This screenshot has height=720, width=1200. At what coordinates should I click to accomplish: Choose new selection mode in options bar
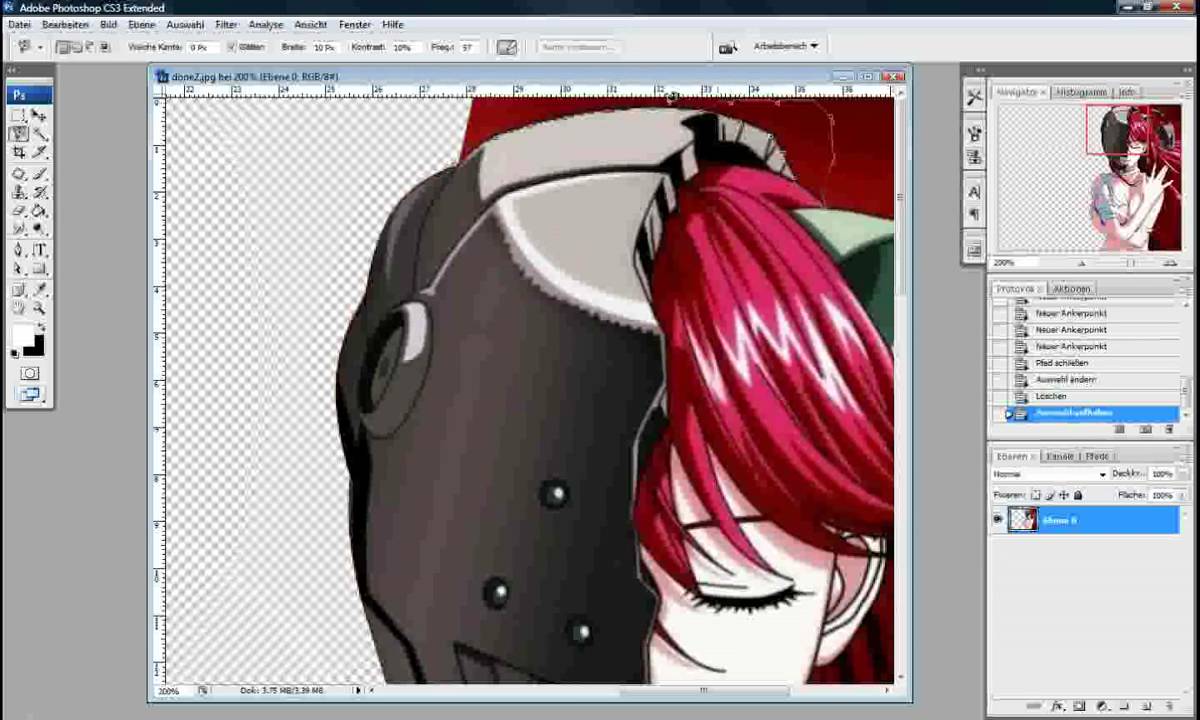(x=62, y=47)
